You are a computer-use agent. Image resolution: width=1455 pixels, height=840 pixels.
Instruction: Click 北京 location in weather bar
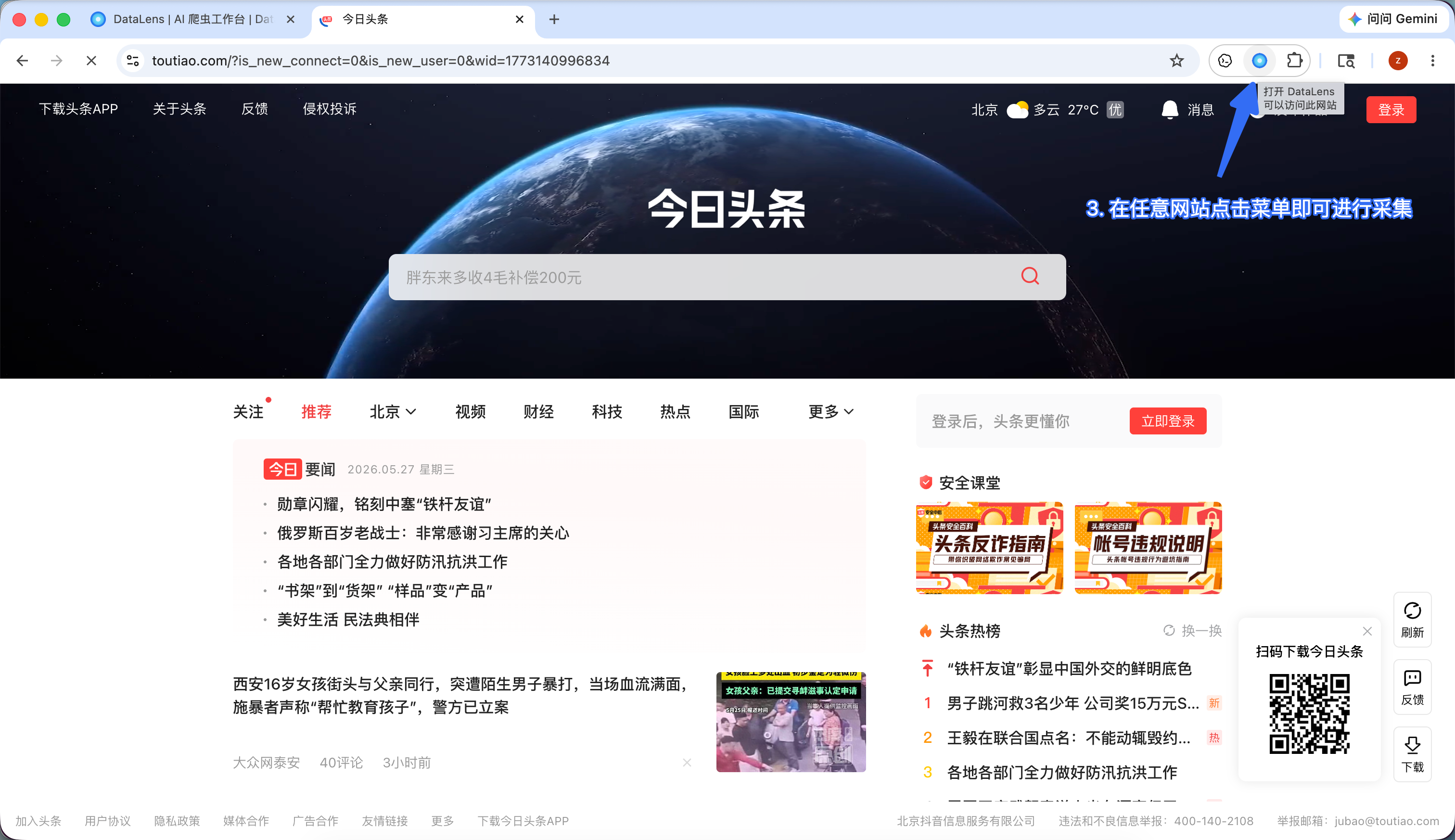984,109
